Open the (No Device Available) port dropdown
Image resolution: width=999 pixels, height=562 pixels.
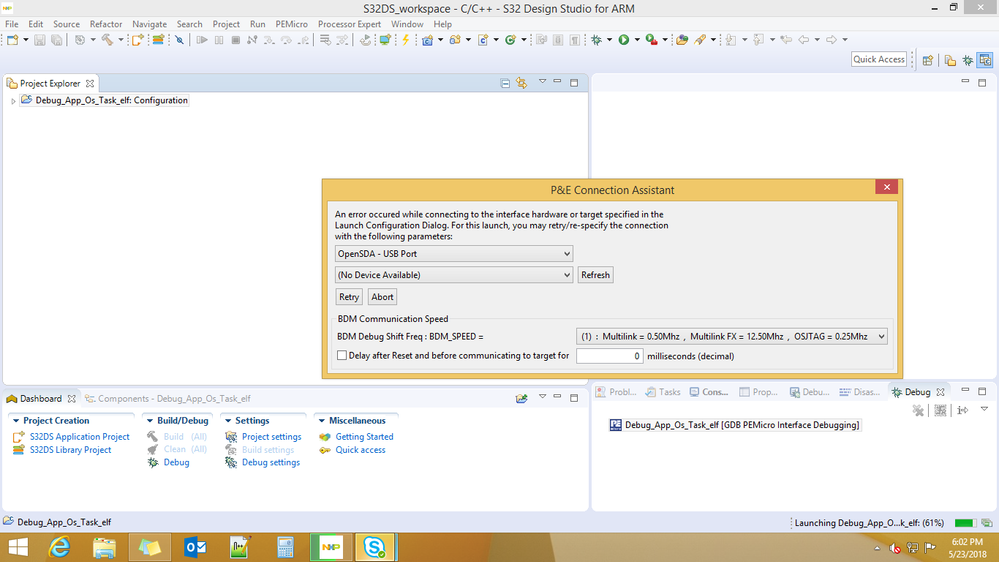point(454,275)
